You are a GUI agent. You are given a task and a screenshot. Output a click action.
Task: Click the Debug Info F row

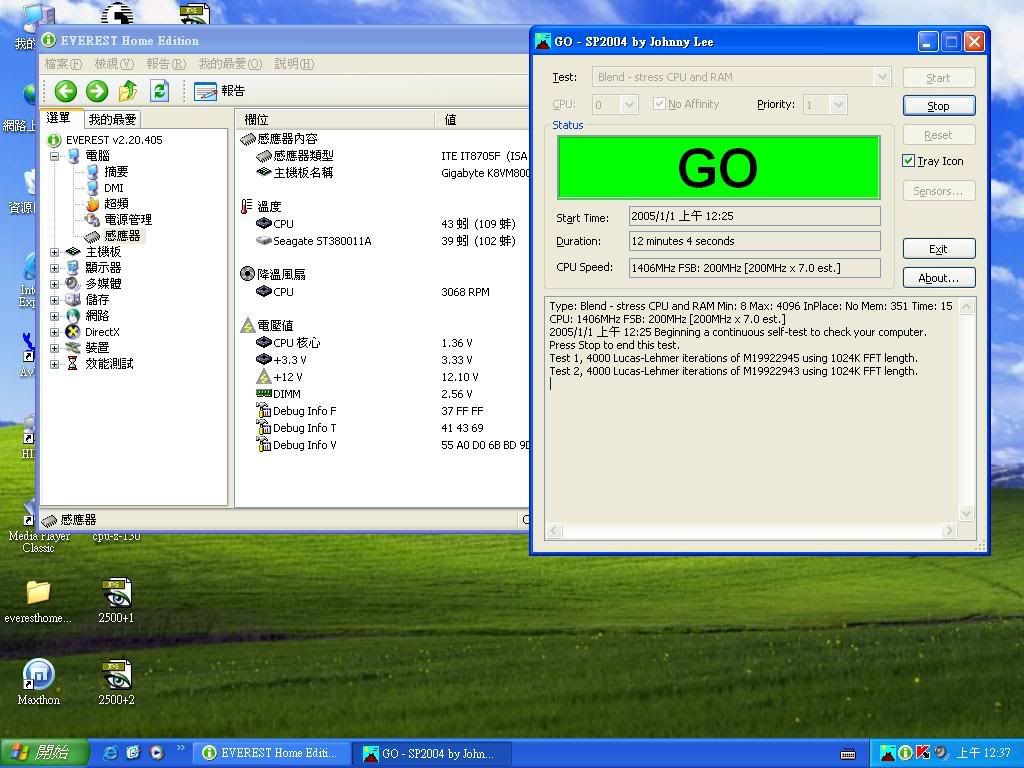(384, 411)
